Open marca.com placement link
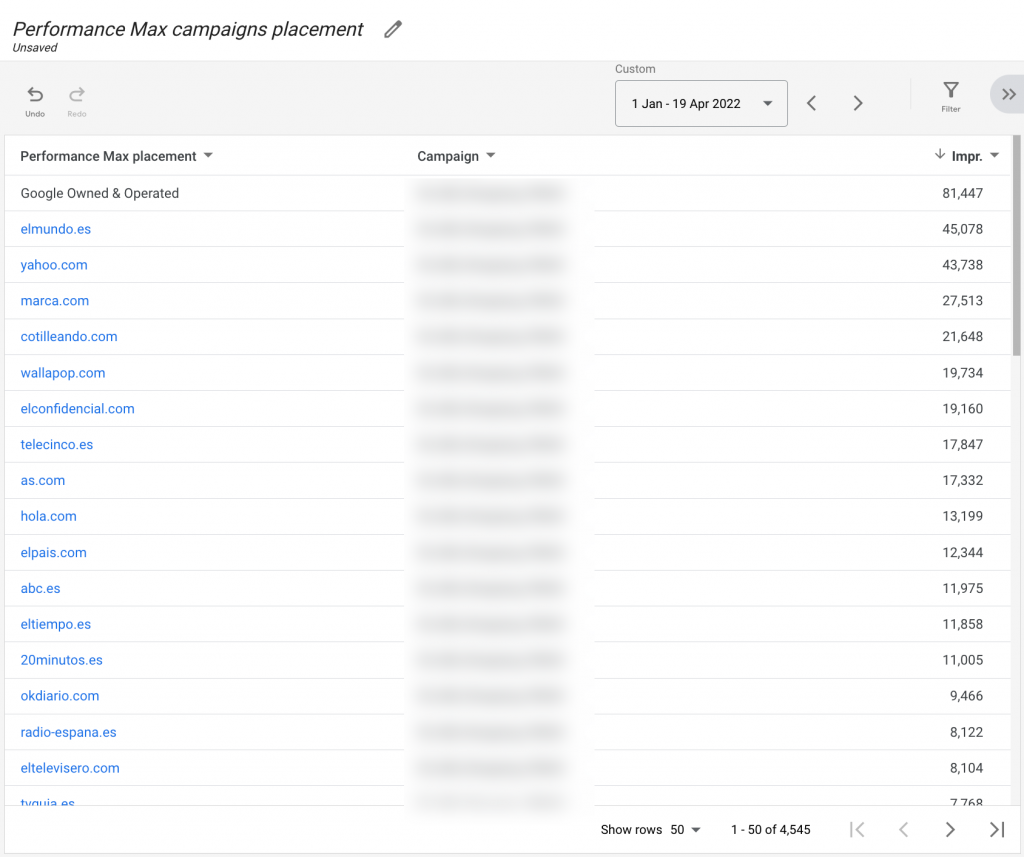This screenshot has width=1024, height=857. pos(54,301)
